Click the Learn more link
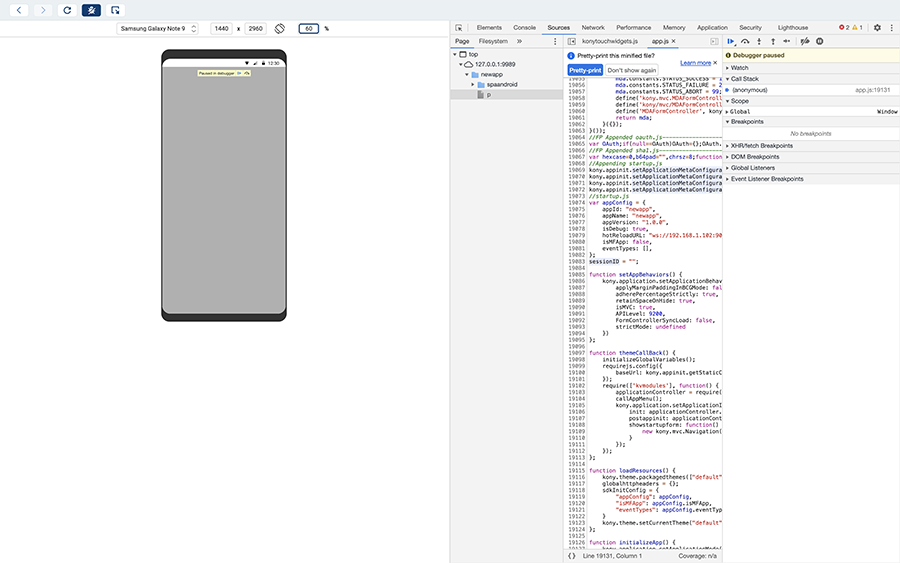Screen dimensions: 900x563 point(695,62)
